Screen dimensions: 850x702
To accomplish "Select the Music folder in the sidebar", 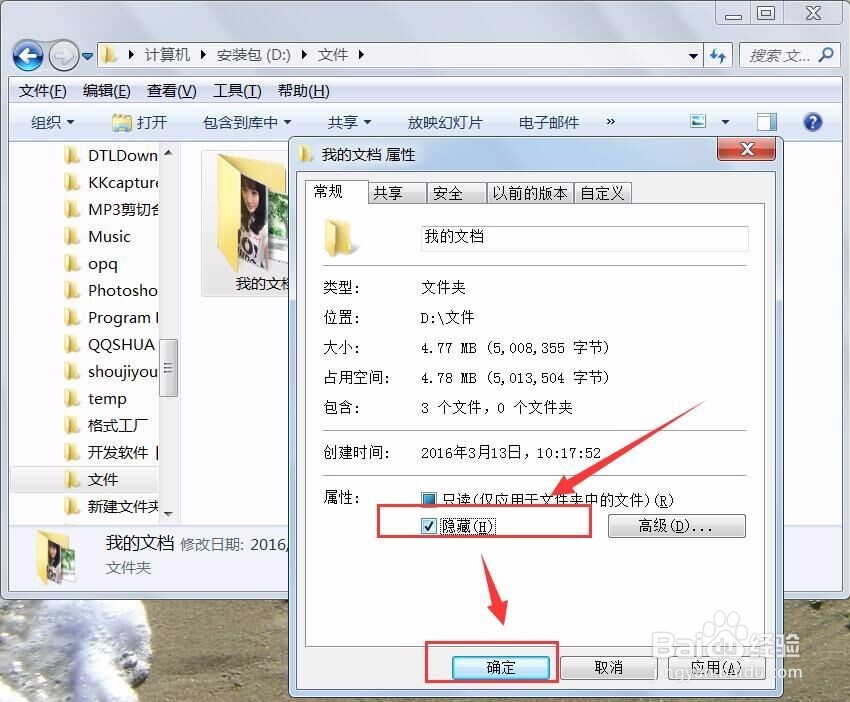I will tap(107, 236).
